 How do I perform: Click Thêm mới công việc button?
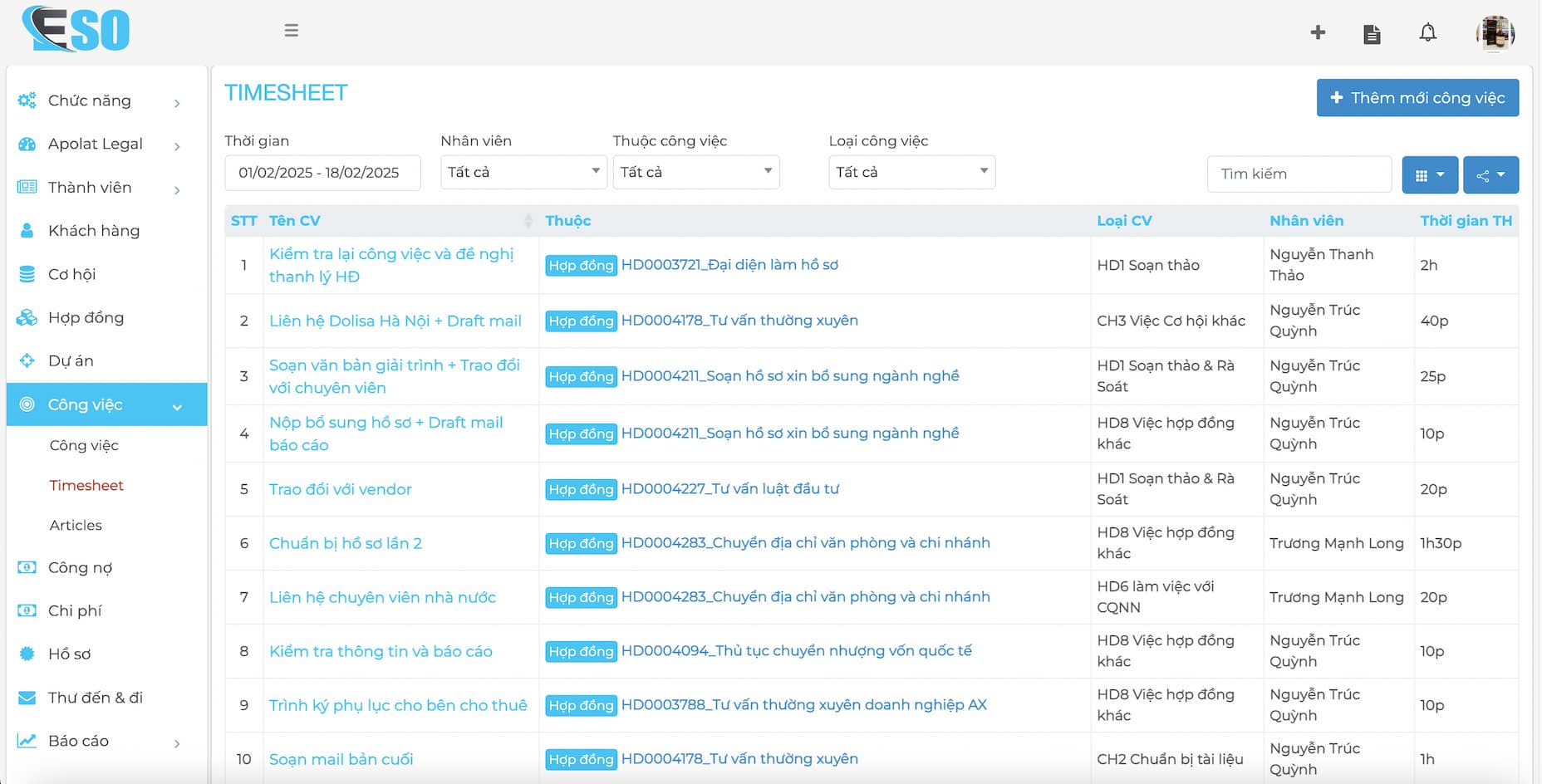pyautogui.click(x=1417, y=98)
